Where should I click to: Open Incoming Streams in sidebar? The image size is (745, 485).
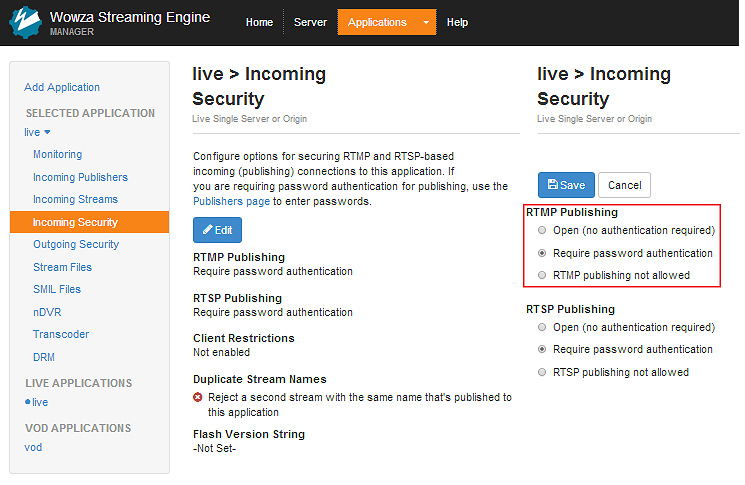tap(76, 200)
